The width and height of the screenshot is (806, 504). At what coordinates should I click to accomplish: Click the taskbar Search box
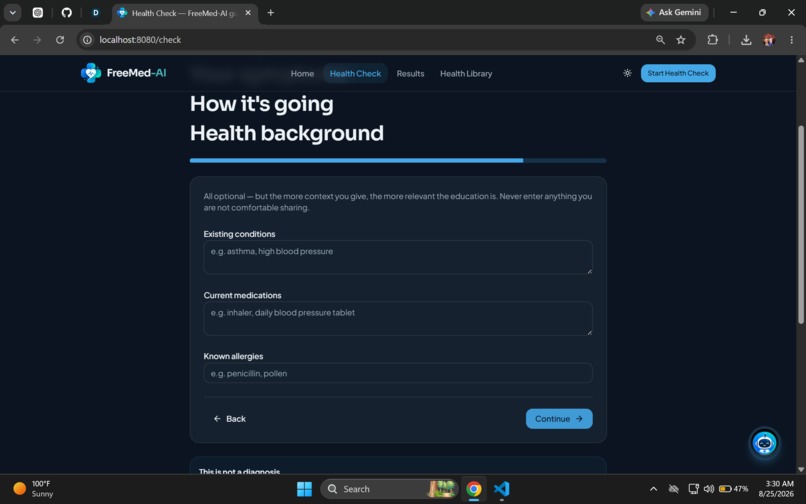point(389,489)
